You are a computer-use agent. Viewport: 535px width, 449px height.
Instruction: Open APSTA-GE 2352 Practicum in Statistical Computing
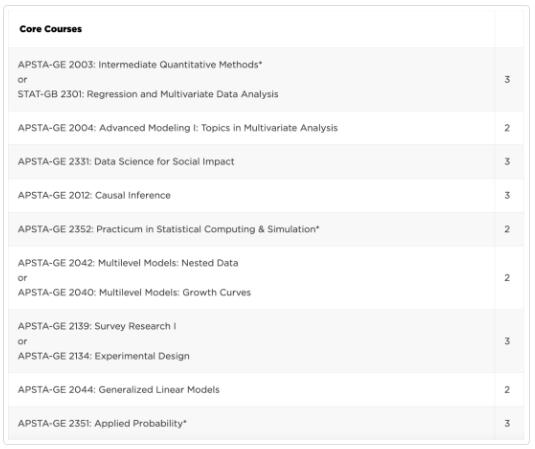(169, 229)
